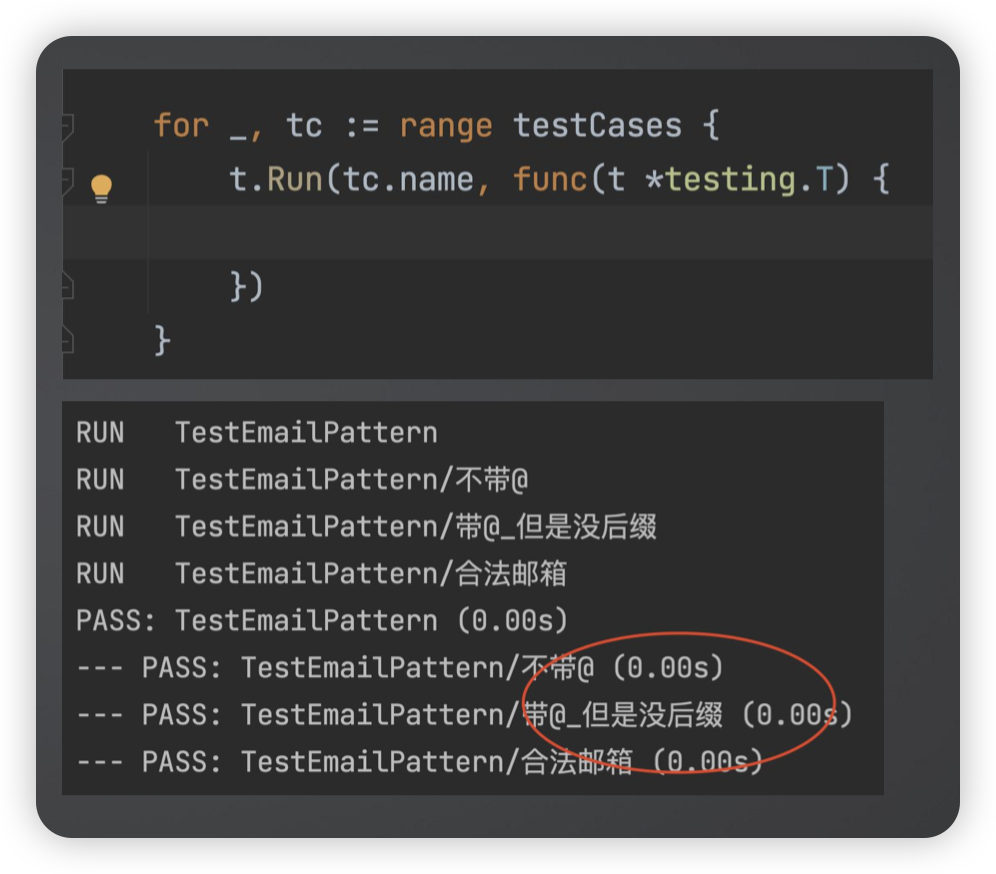Click --- PASS: TestEmailPattern/合法邮箱 result

[420, 762]
